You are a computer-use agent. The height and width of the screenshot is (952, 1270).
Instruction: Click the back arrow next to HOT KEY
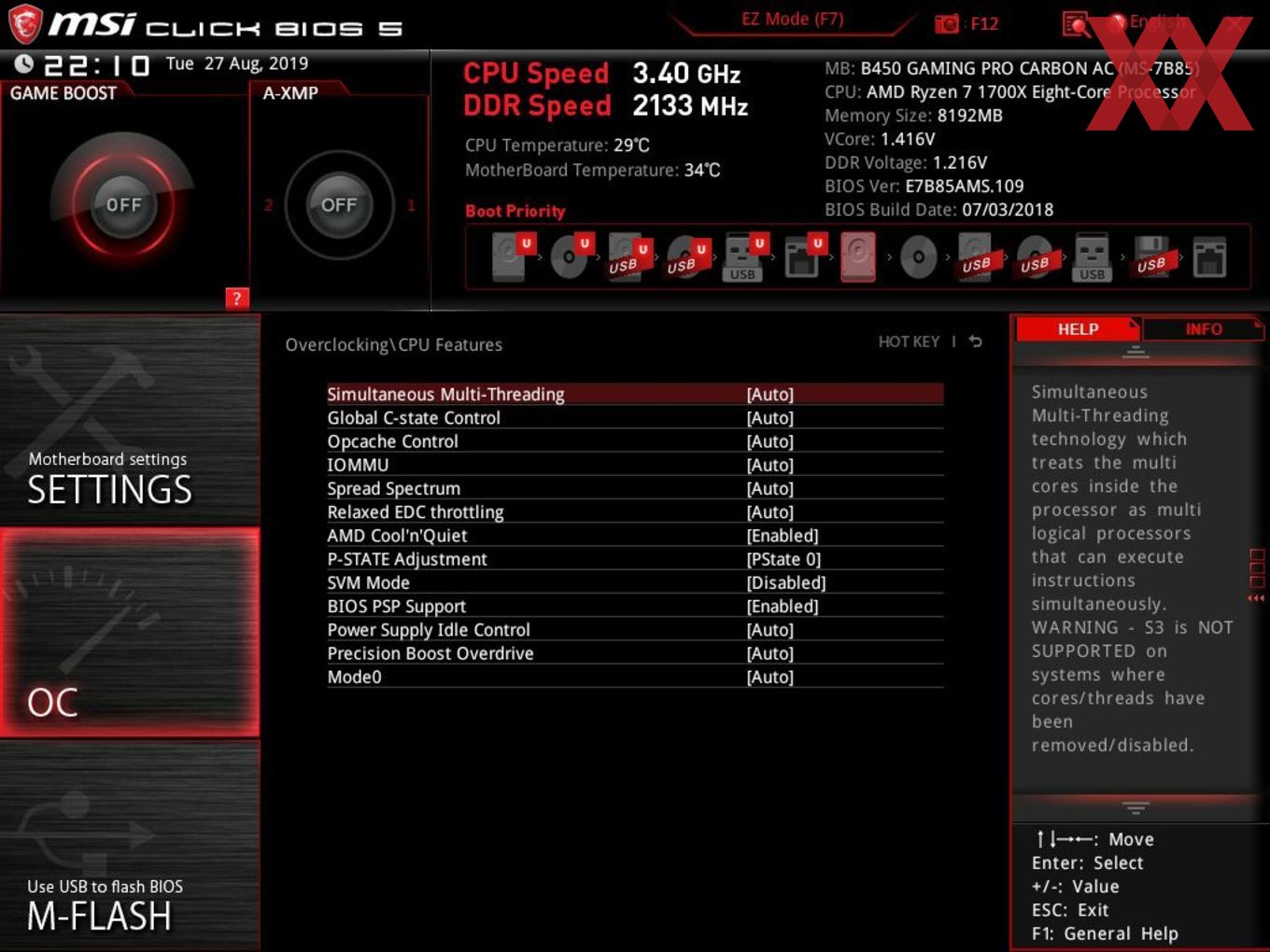point(975,342)
